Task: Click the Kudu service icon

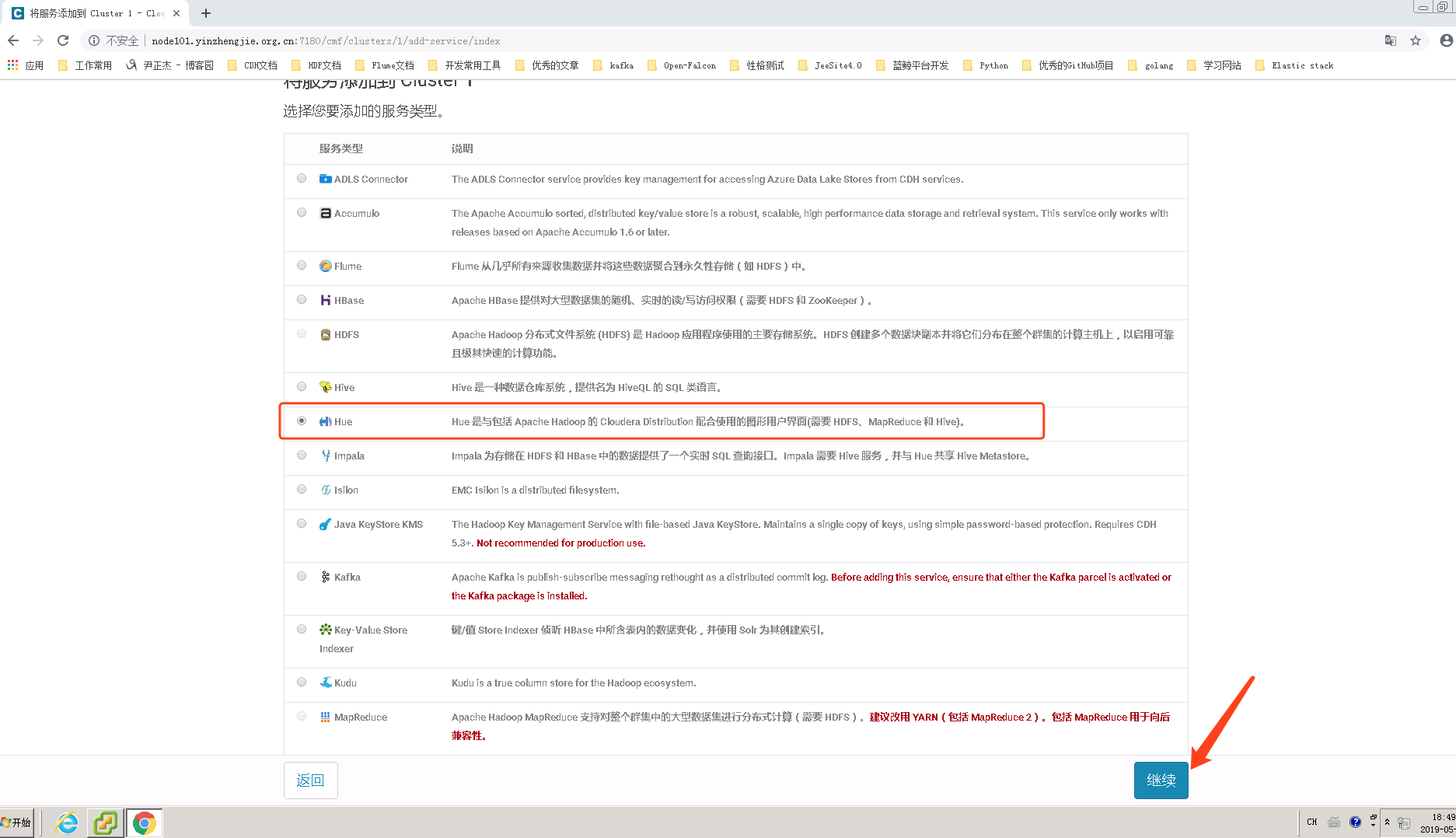Action: pos(325,683)
